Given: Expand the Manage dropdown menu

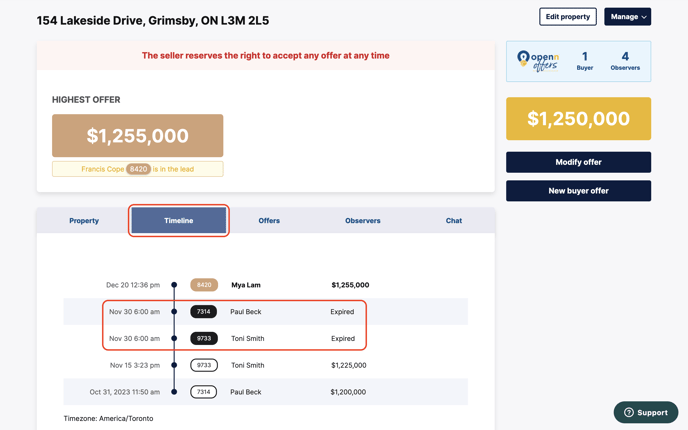Looking at the screenshot, I should coord(627,17).
